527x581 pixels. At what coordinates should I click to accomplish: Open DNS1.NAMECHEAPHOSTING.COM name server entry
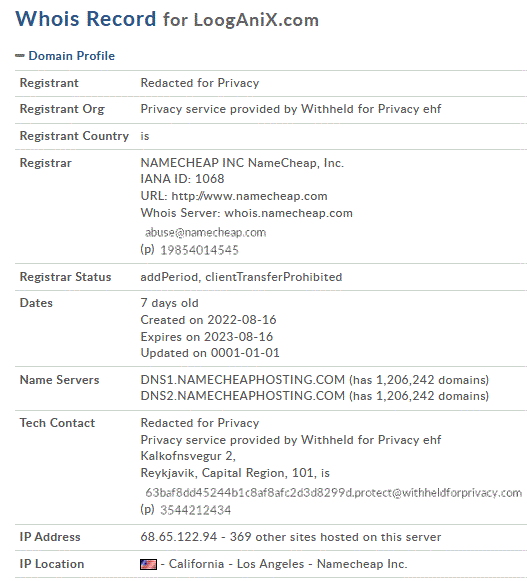pos(242,380)
